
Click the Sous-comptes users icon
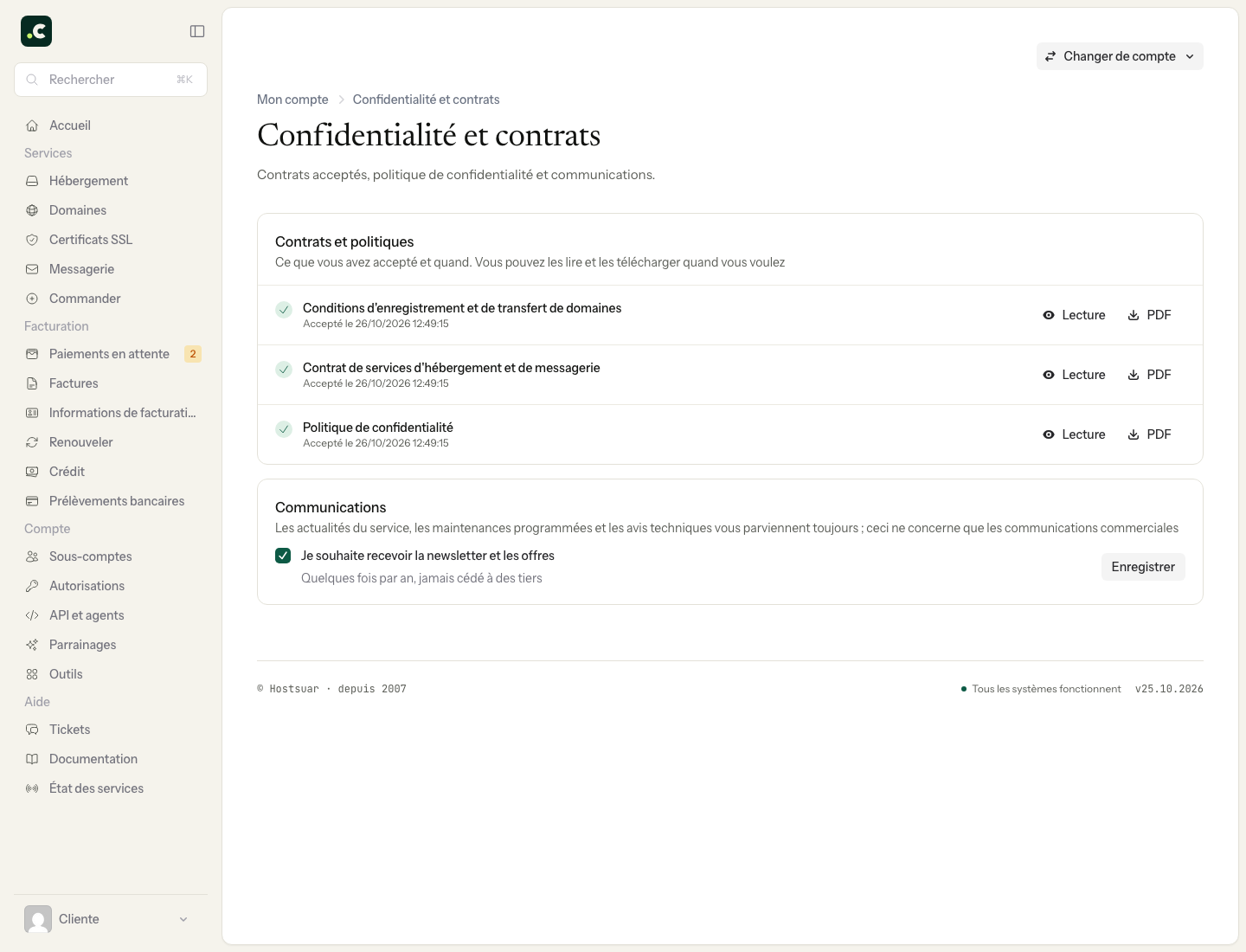pyautogui.click(x=32, y=556)
